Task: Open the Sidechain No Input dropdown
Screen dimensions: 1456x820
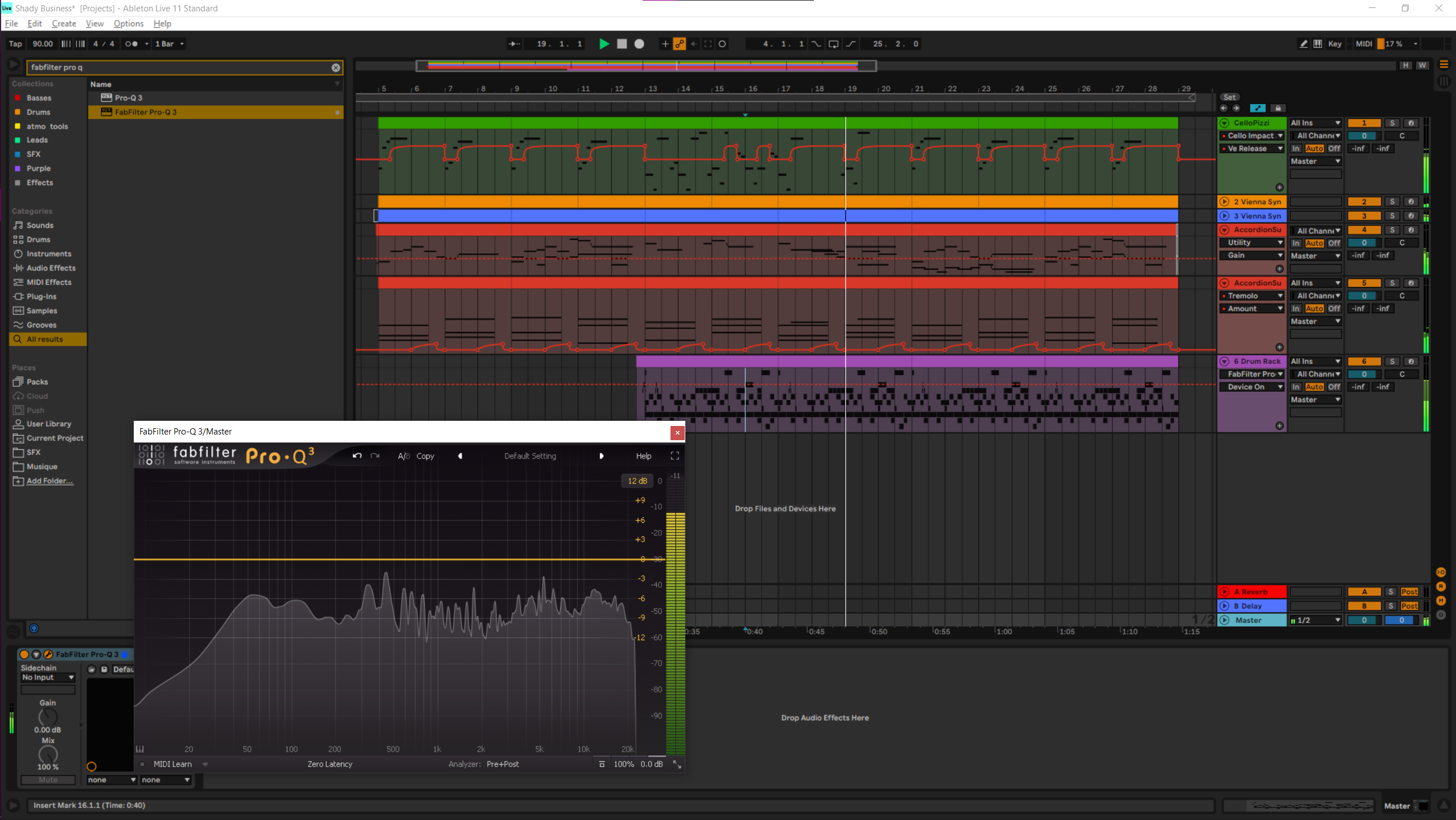Action: click(x=48, y=678)
